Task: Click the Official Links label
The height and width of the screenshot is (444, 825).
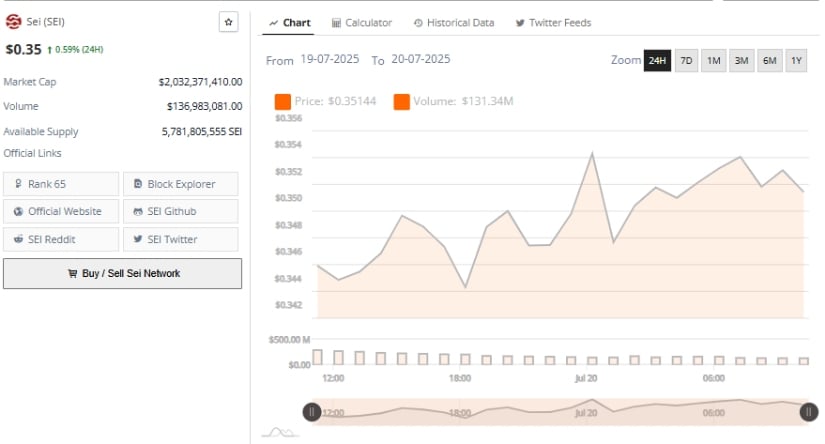Action: point(33,153)
